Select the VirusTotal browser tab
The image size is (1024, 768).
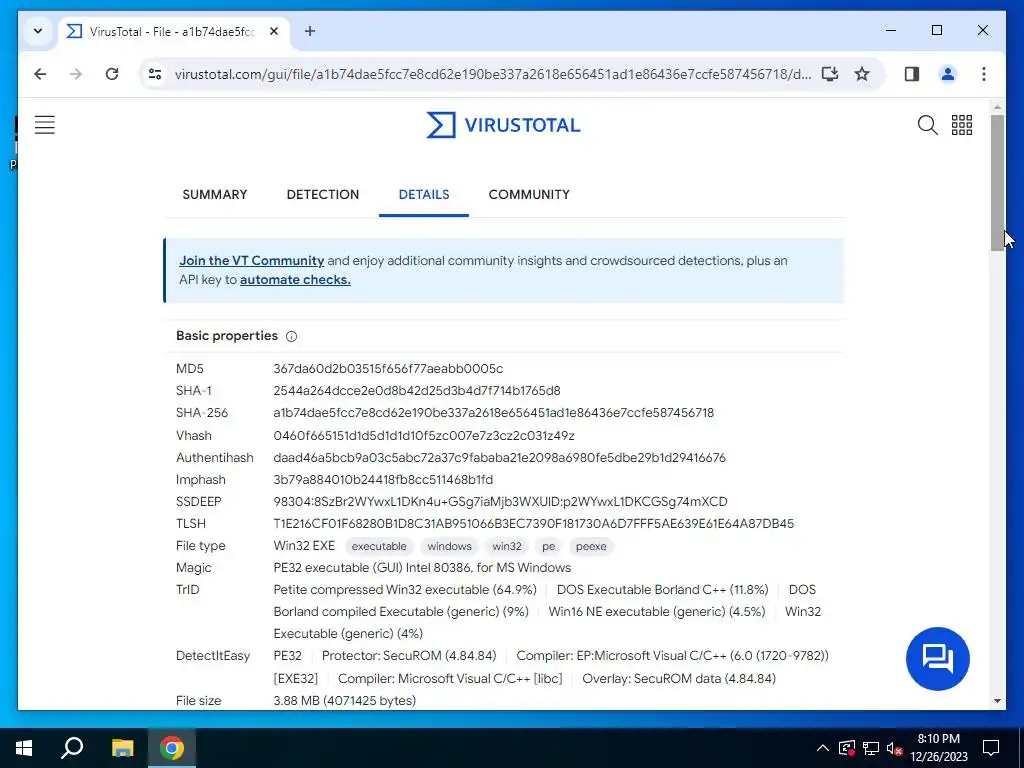point(173,31)
